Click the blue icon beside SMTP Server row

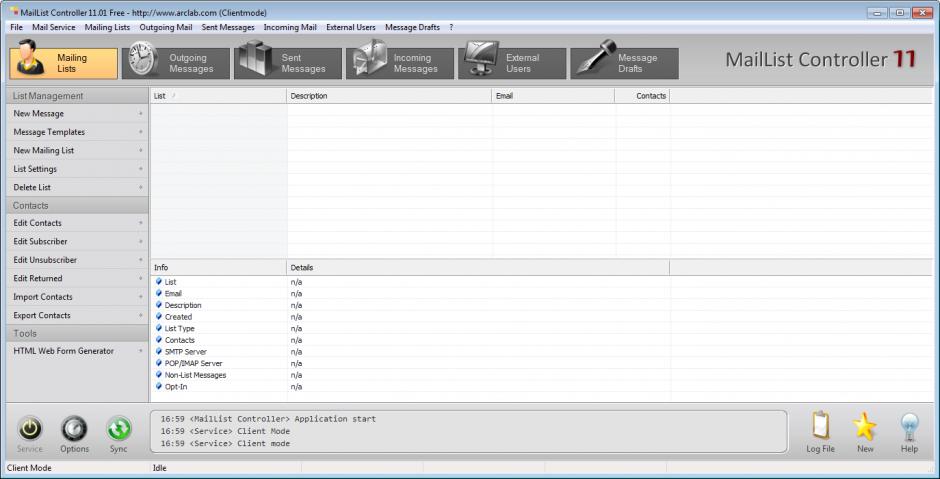pyautogui.click(x=159, y=351)
